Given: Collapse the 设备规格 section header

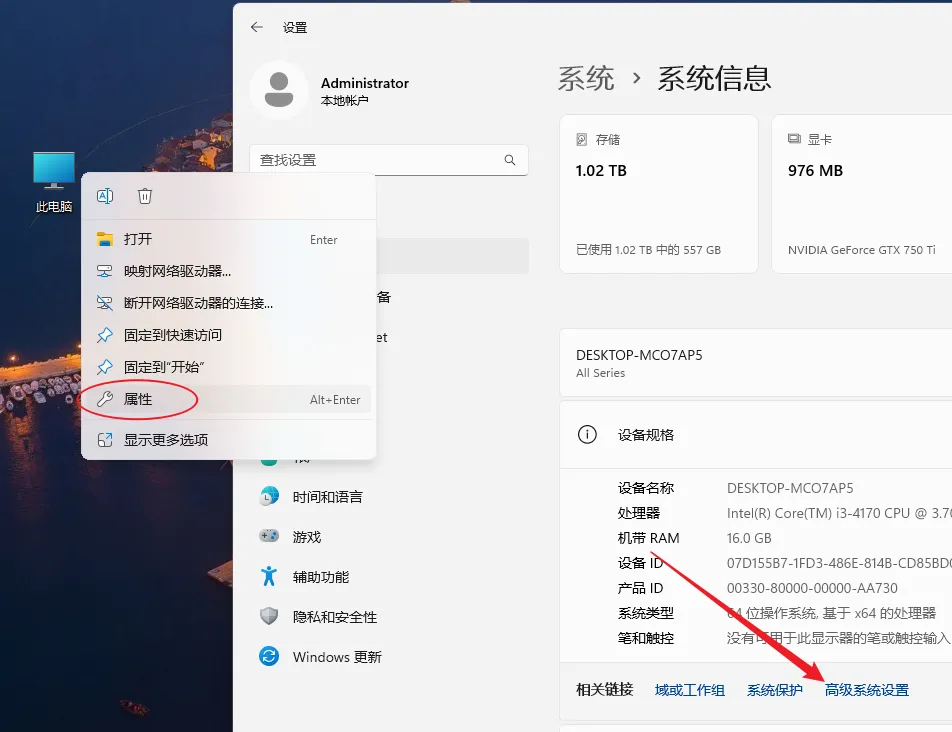Looking at the screenshot, I should click(756, 435).
